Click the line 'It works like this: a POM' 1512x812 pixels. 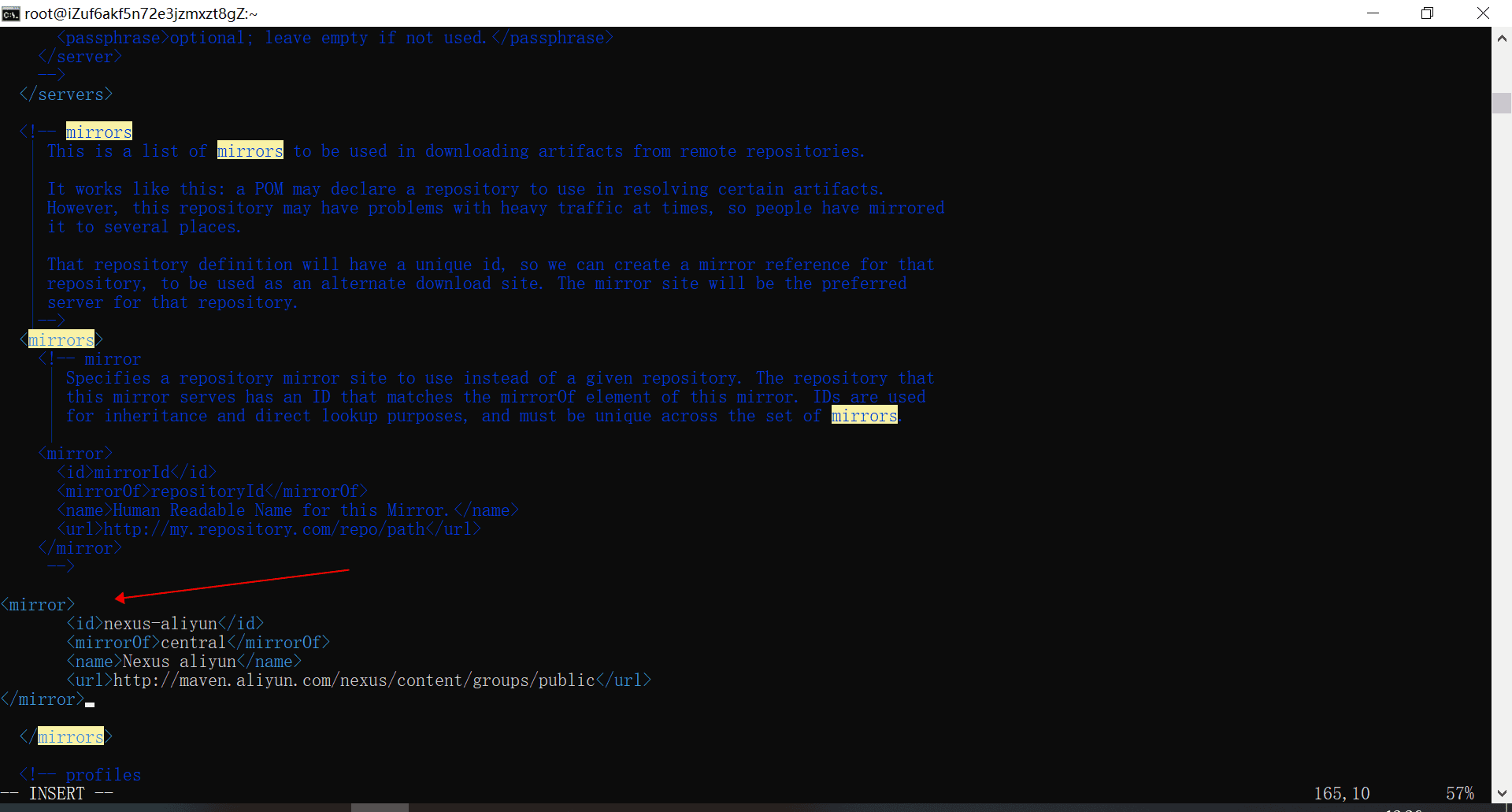coord(465,189)
